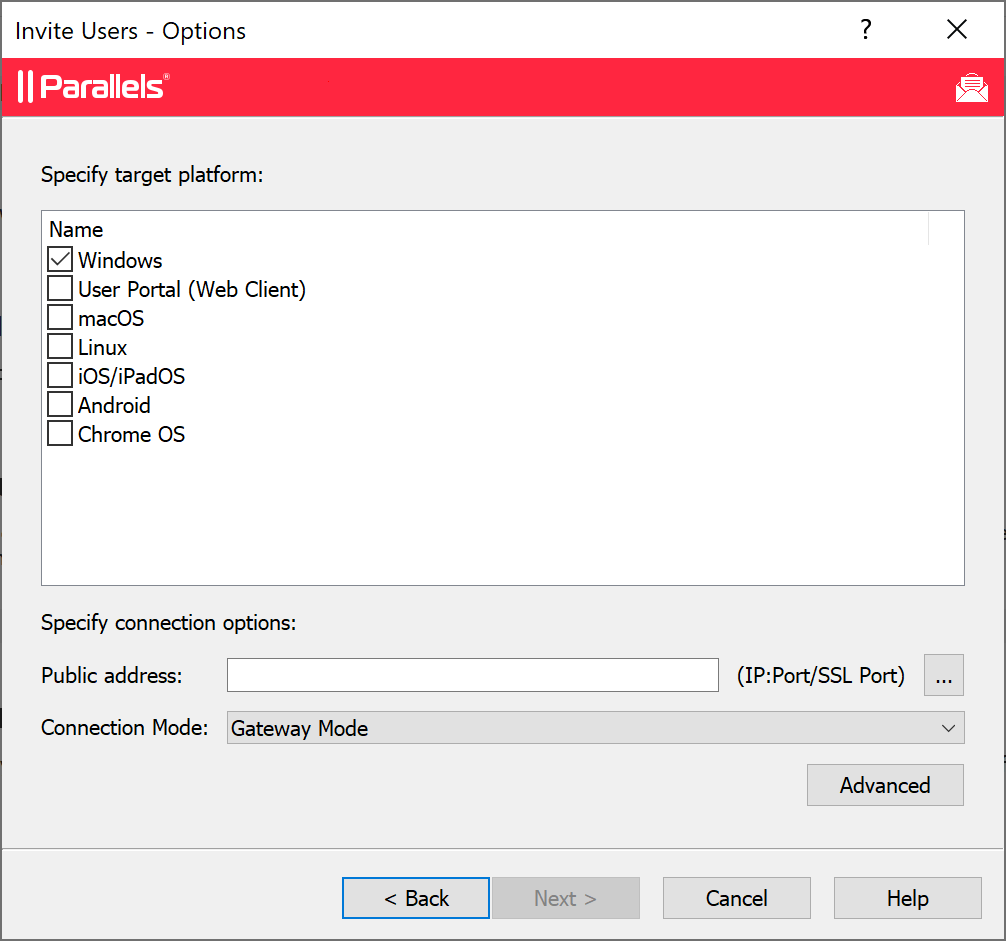Check the macOS platform option
The width and height of the screenshot is (1006, 941).
(60, 318)
